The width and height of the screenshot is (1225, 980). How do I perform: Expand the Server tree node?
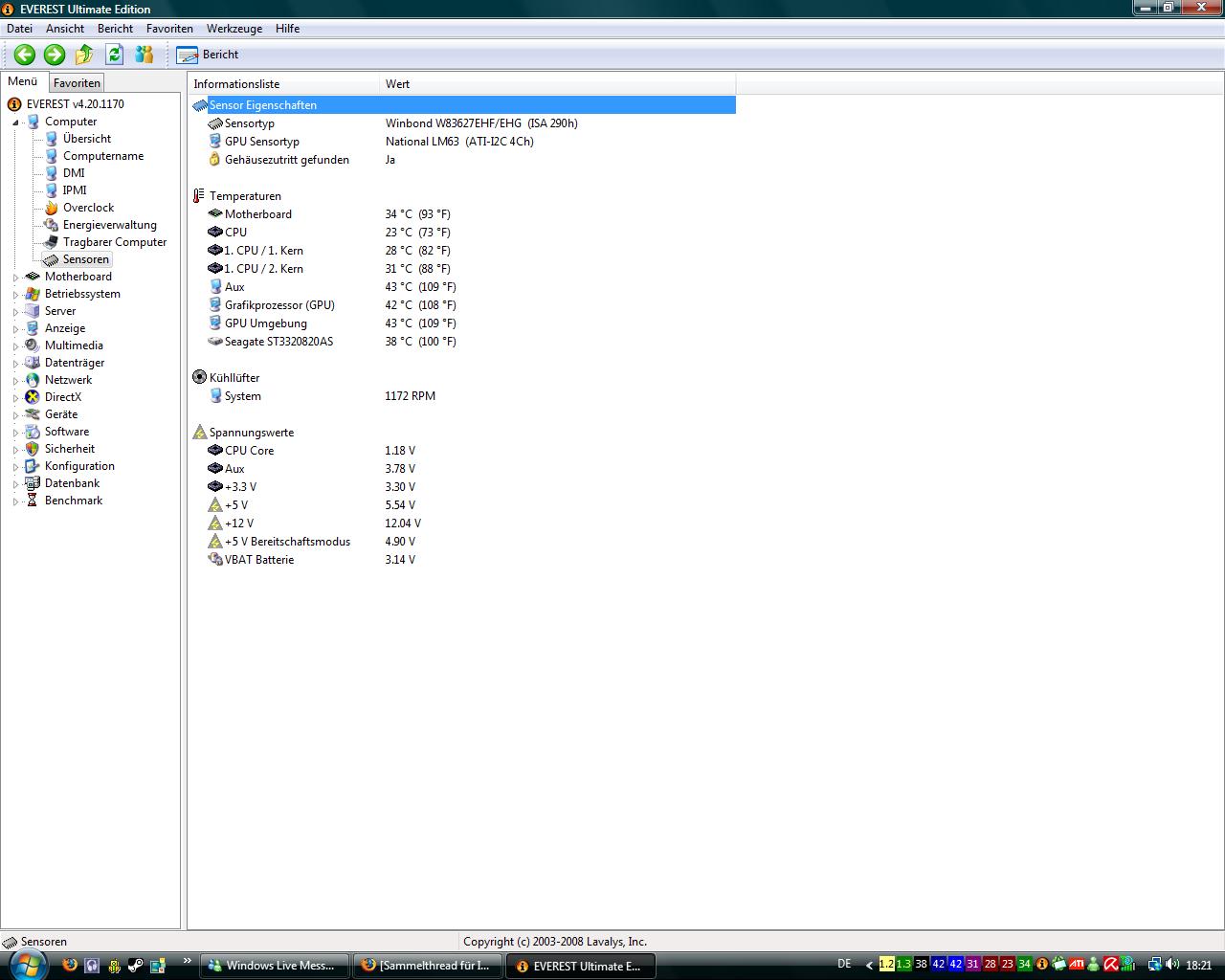(x=15, y=312)
